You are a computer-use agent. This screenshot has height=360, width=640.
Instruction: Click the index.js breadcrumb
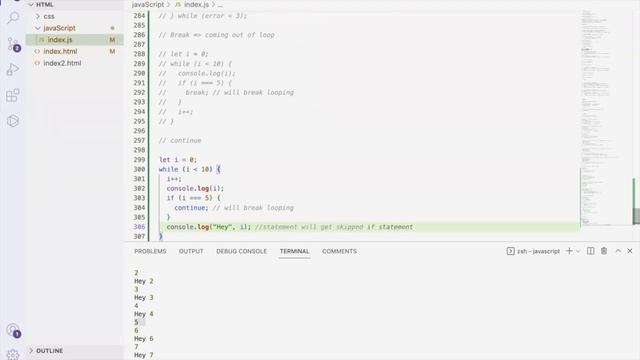point(196,4)
